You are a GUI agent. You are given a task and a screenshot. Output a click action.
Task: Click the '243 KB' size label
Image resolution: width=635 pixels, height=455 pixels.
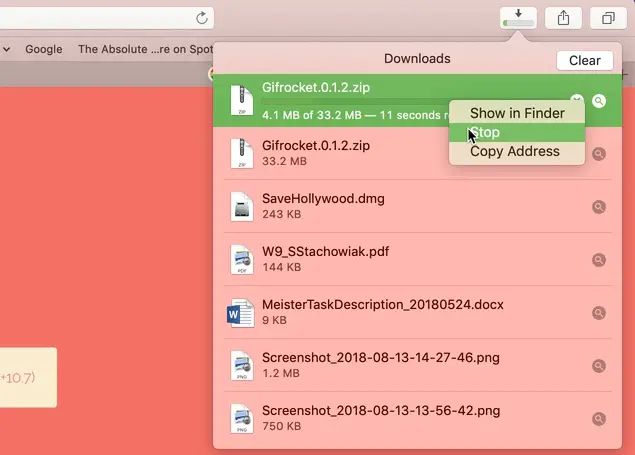pyautogui.click(x=281, y=214)
